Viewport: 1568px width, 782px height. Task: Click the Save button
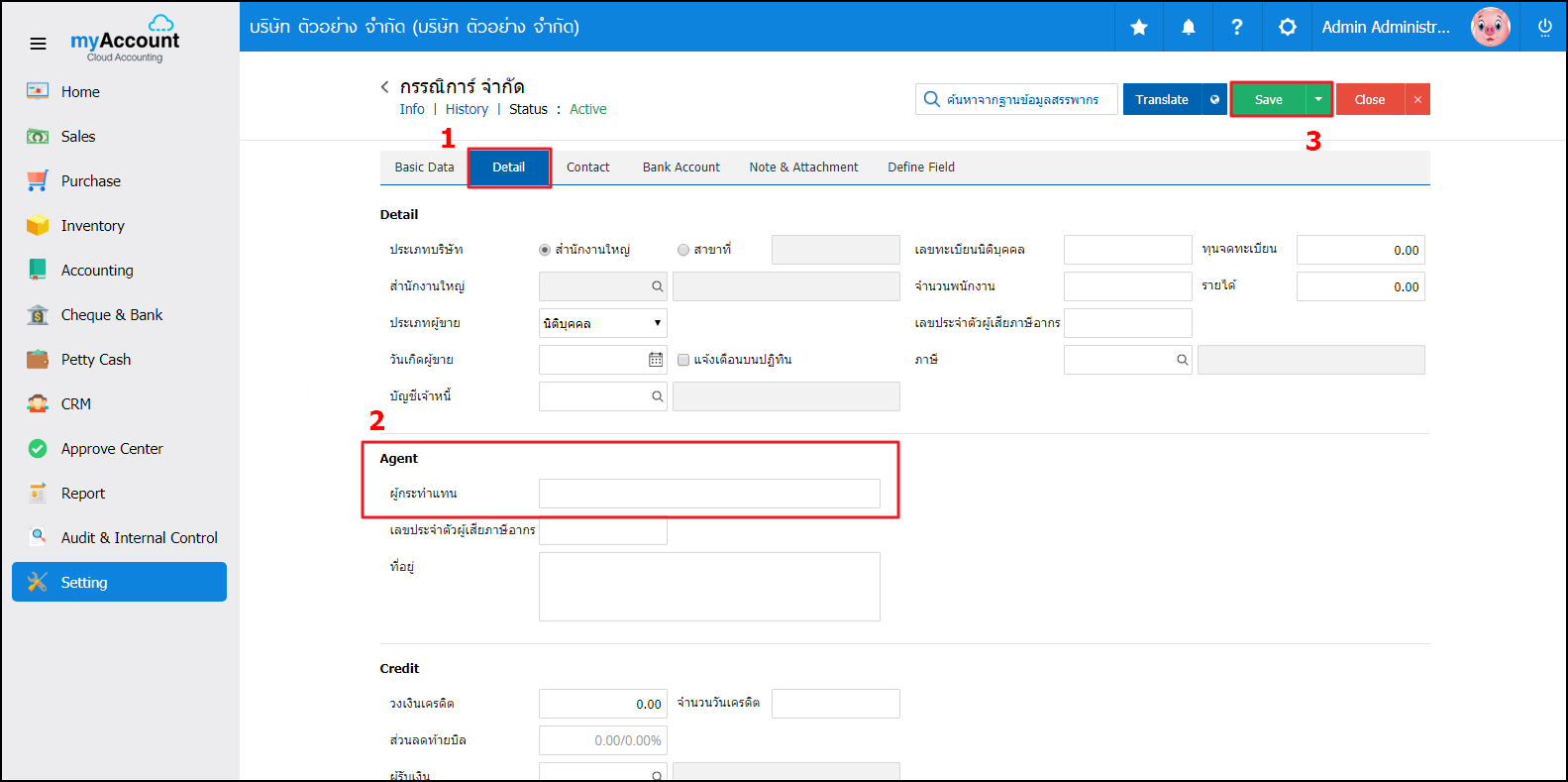pyautogui.click(x=1269, y=99)
